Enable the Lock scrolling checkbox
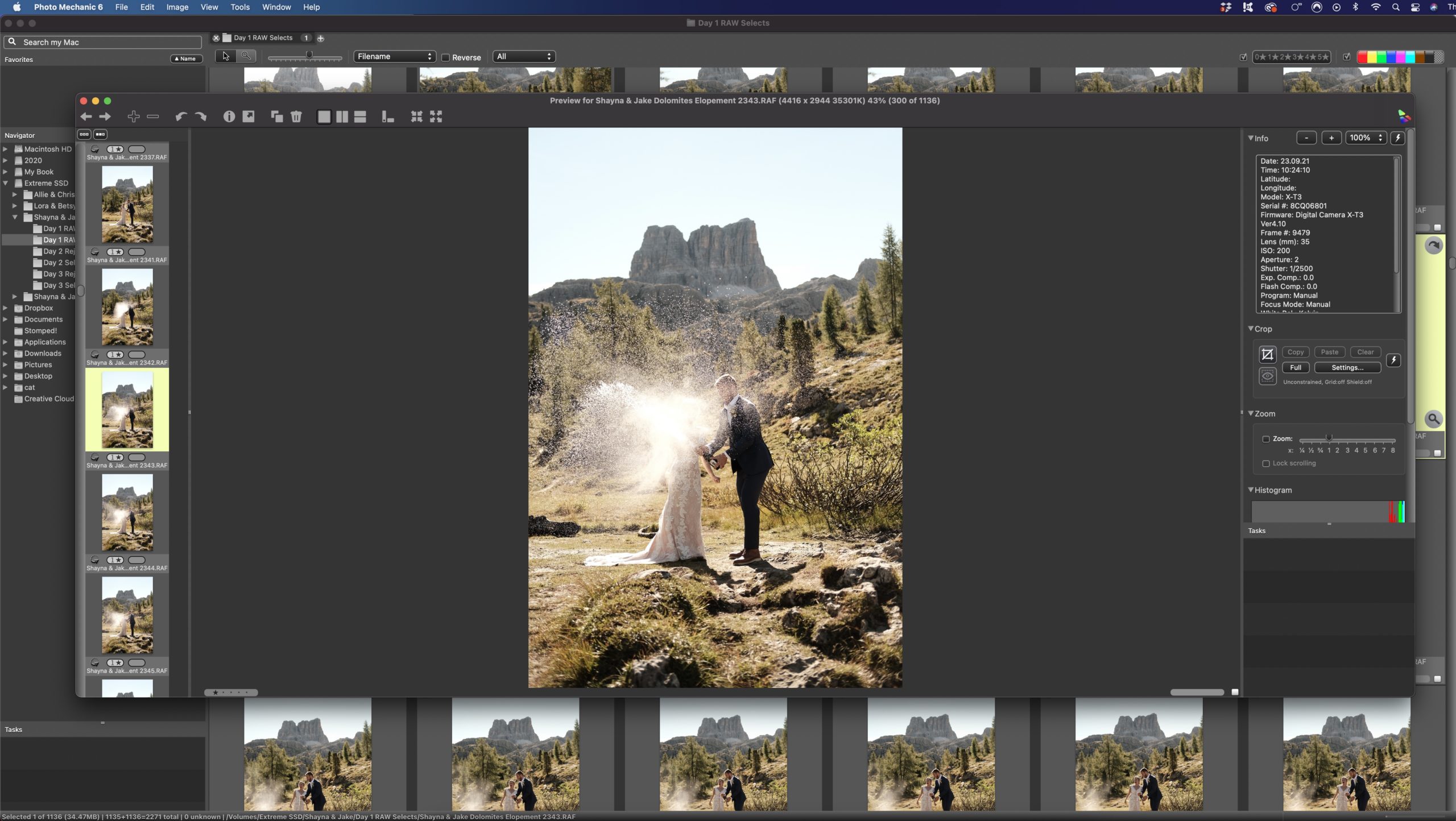The width and height of the screenshot is (1456, 821). pos(1266,463)
